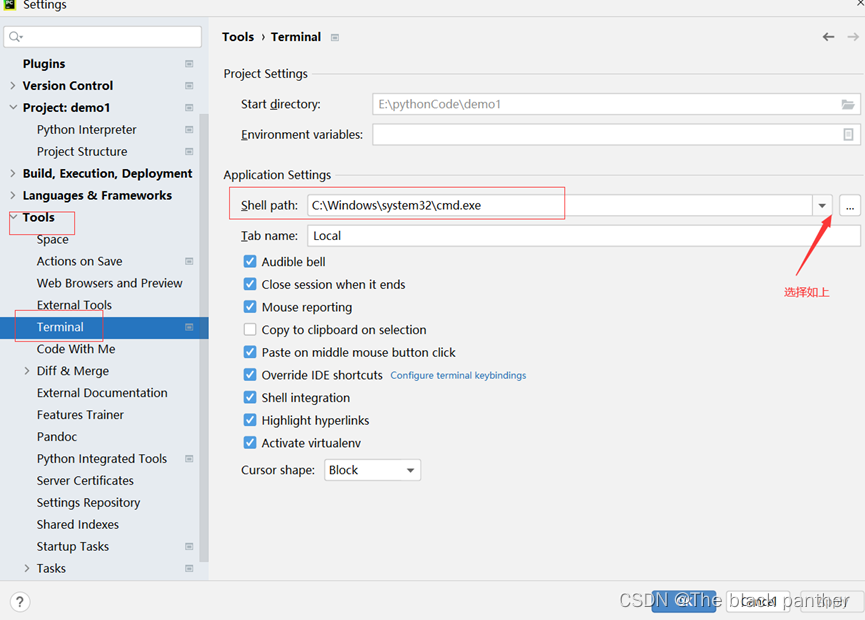Click the Shell path browse ellipsis button
This screenshot has height=620, width=865.
pos(849,206)
